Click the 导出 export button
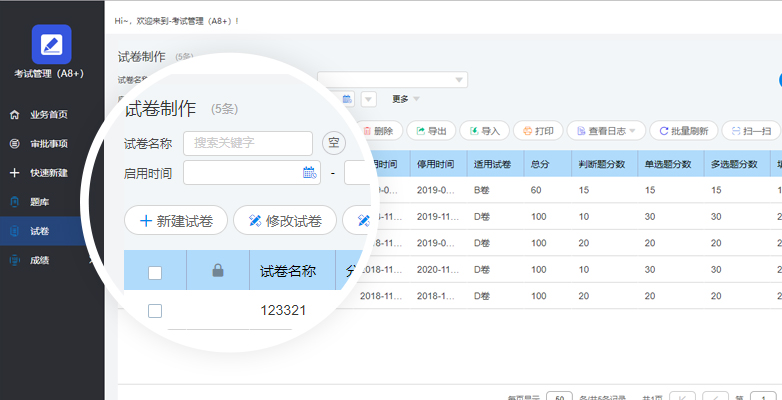 pos(432,130)
